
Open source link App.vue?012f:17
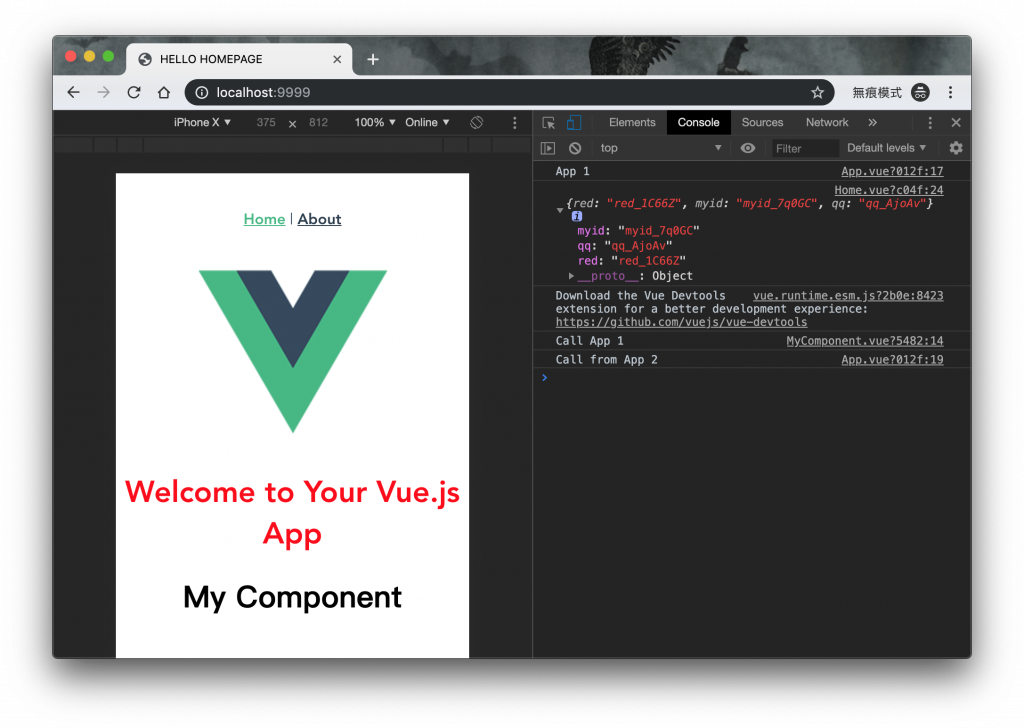(x=892, y=172)
